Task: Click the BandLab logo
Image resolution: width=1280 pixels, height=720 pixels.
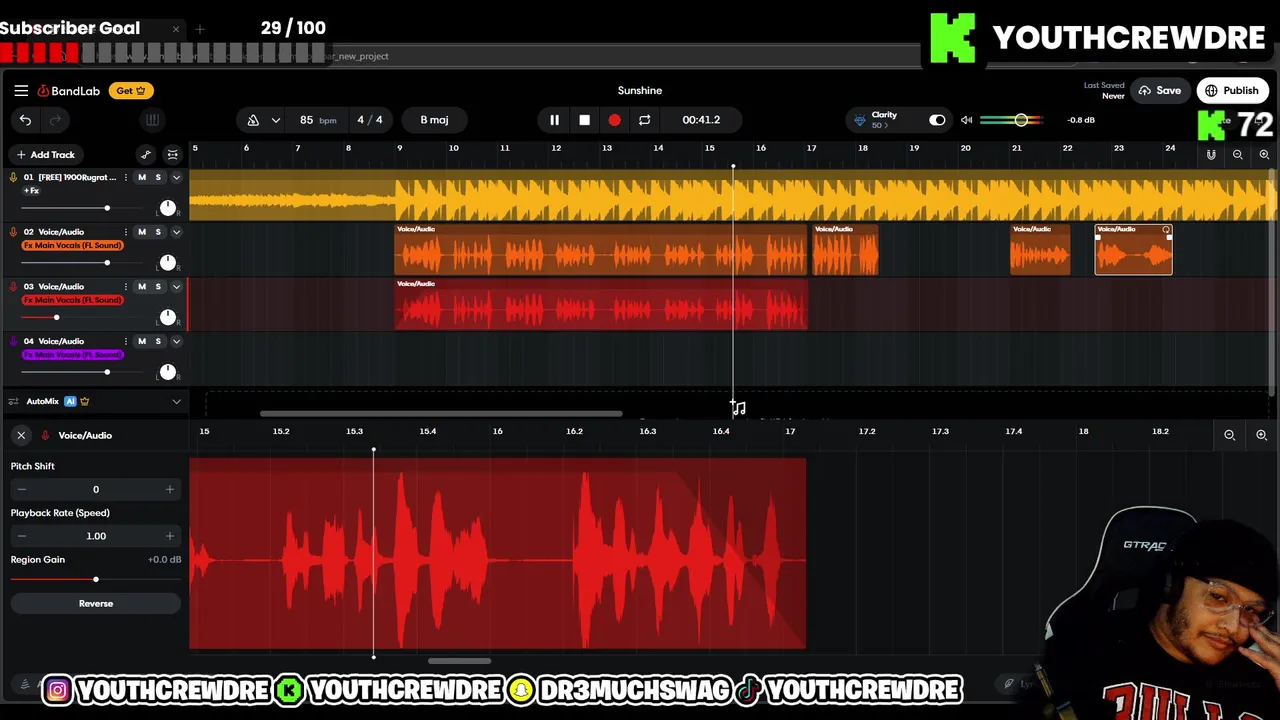Action: [x=69, y=91]
